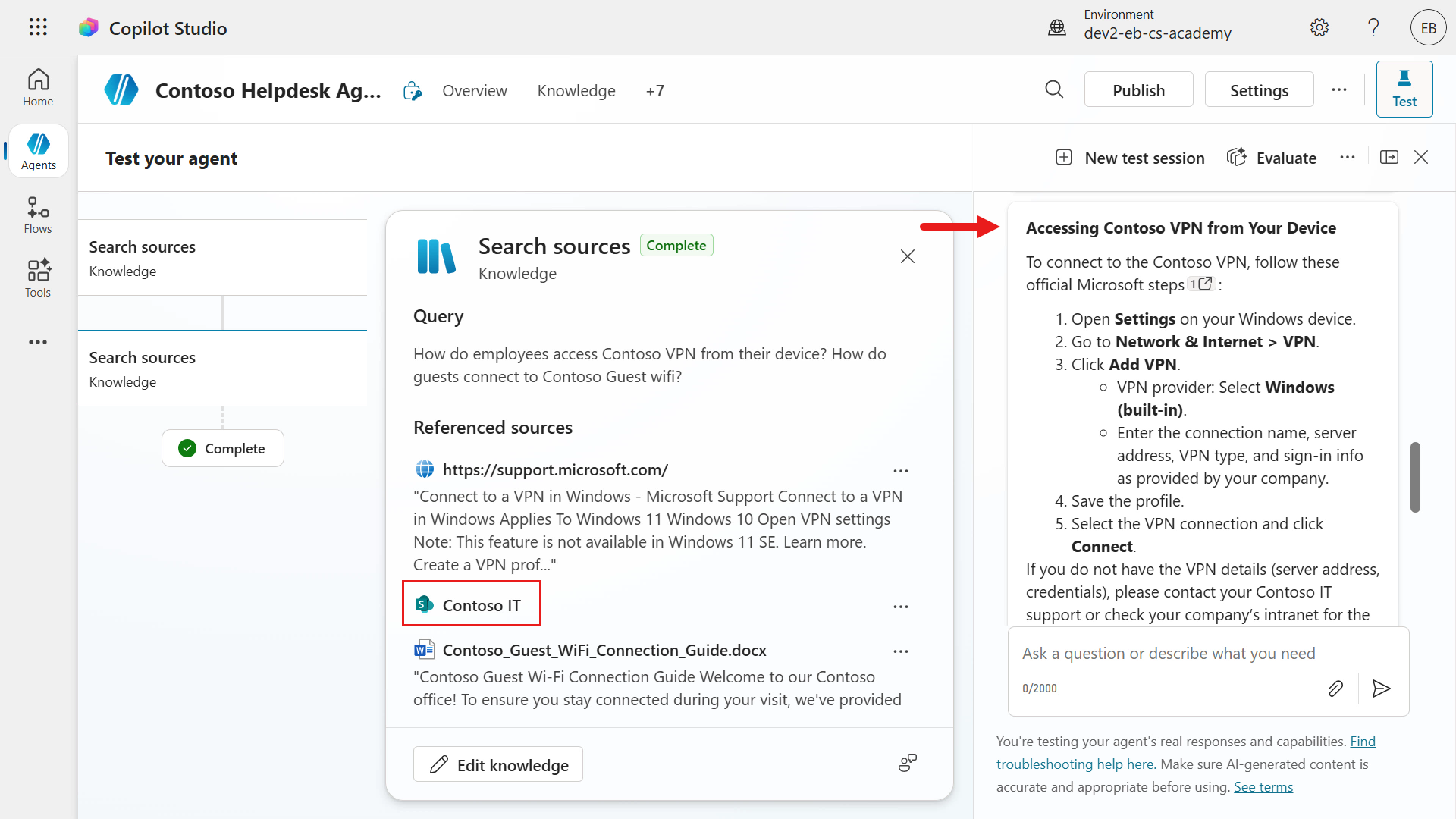Click the attach file paperclip icon
Viewport: 1456px width, 819px height.
(1335, 689)
